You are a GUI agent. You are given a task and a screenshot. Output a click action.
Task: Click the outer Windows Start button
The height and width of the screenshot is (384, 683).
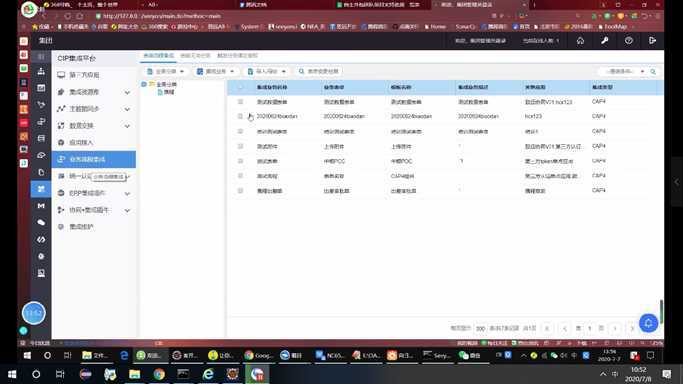pos(12,374)
